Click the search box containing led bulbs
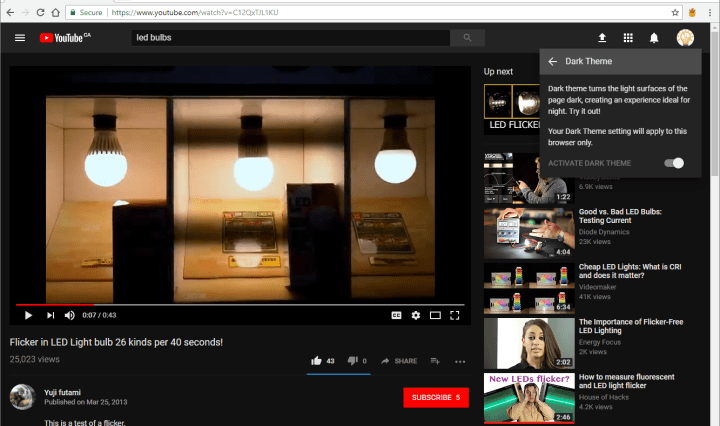The image size is (720, 426). coord(290,38)
